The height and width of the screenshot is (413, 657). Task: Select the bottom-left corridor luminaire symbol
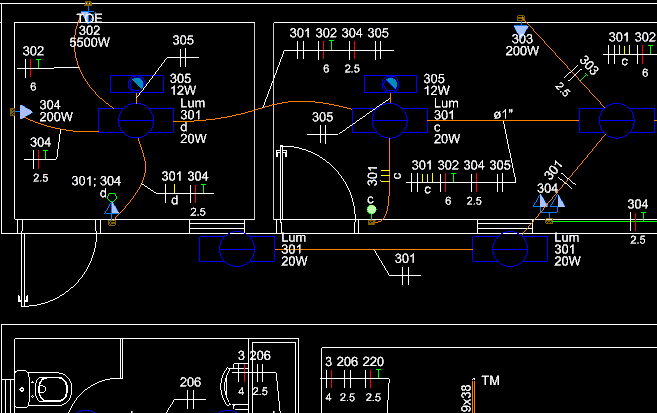click(237, 248)
